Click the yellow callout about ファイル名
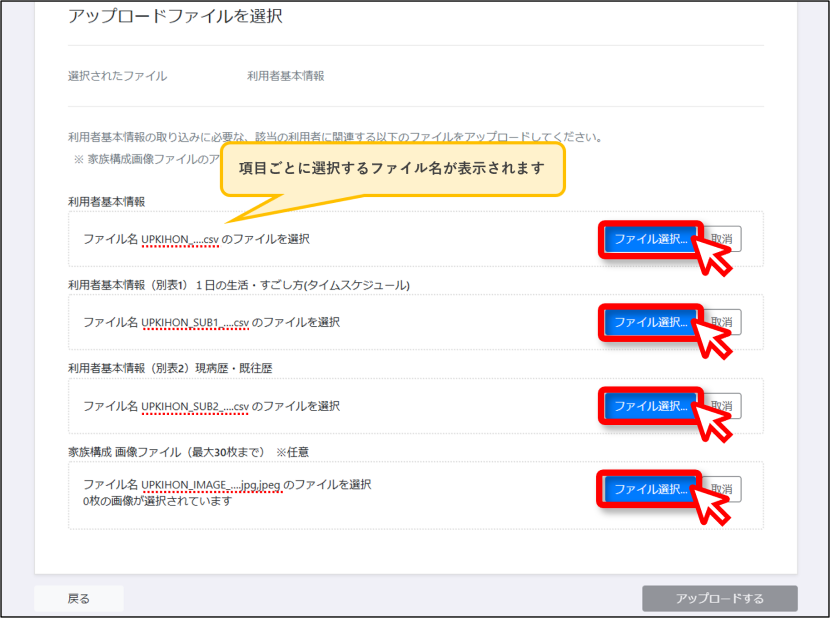The image size is (830, 618). 392,169
